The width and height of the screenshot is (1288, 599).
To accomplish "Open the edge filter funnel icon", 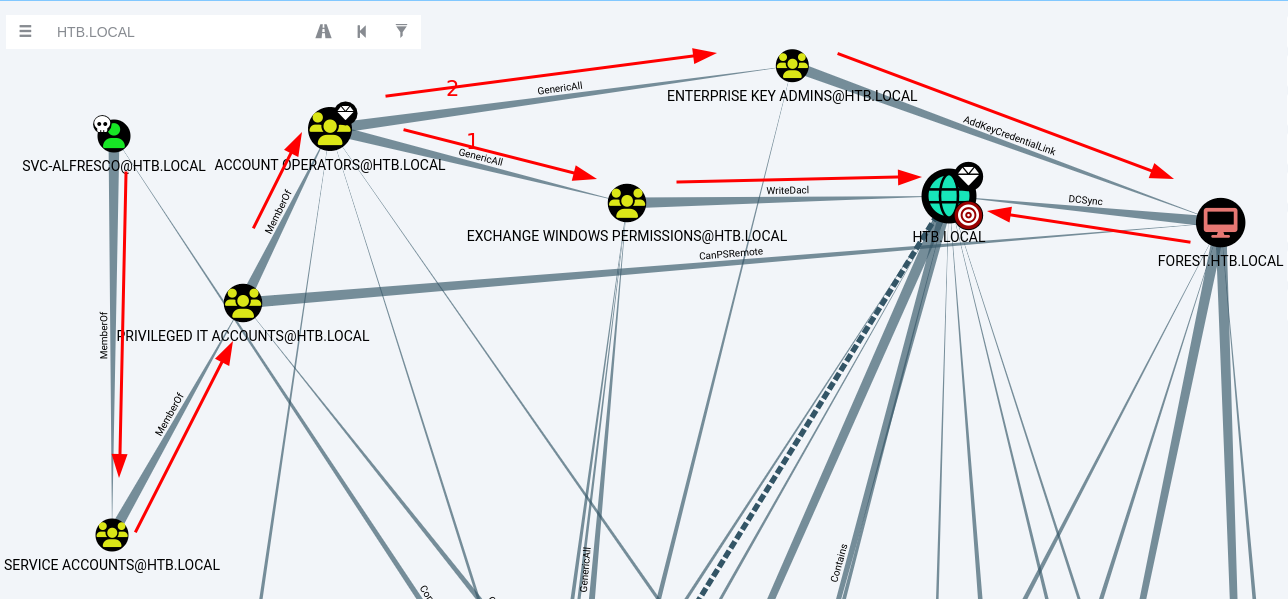I will (401, 31).
